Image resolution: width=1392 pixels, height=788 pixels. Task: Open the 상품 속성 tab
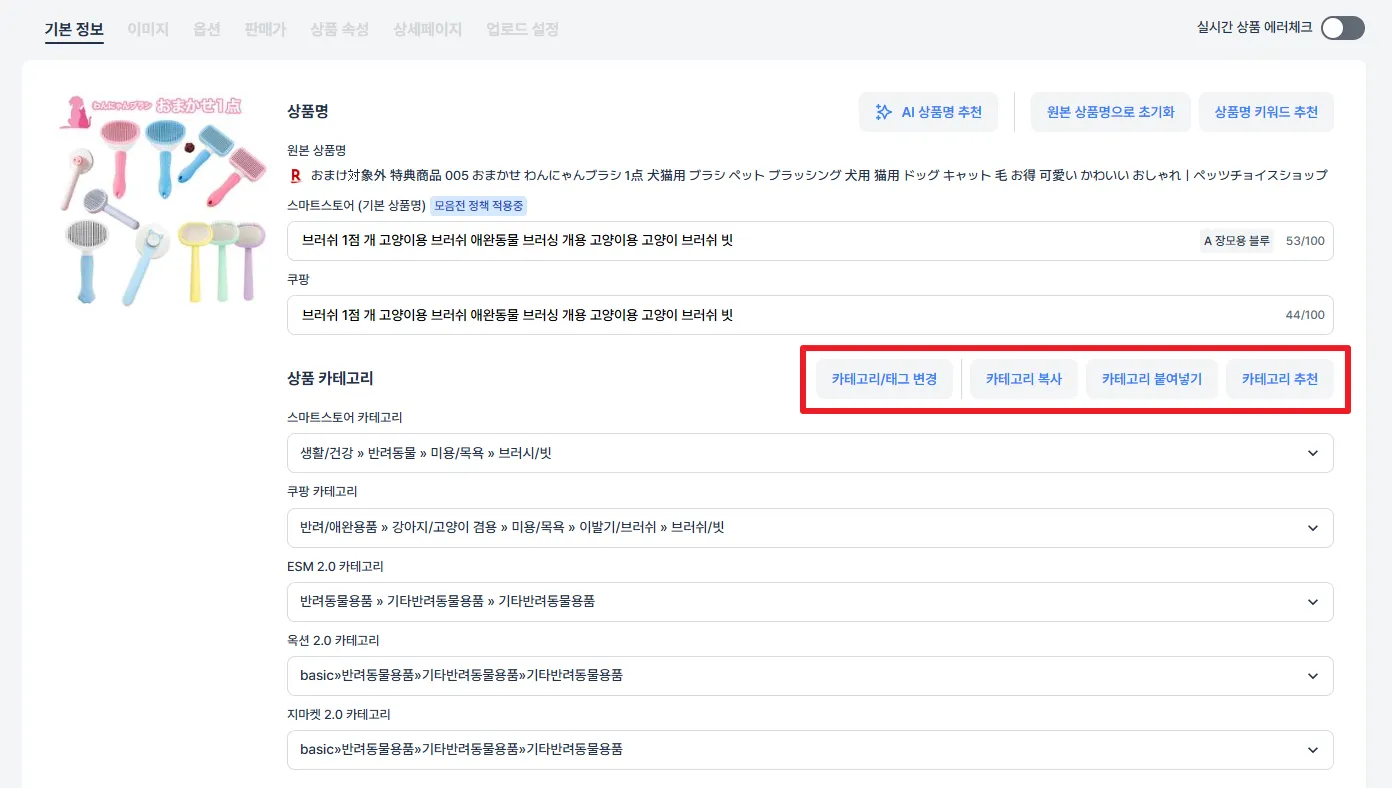[x=340, y=30]
